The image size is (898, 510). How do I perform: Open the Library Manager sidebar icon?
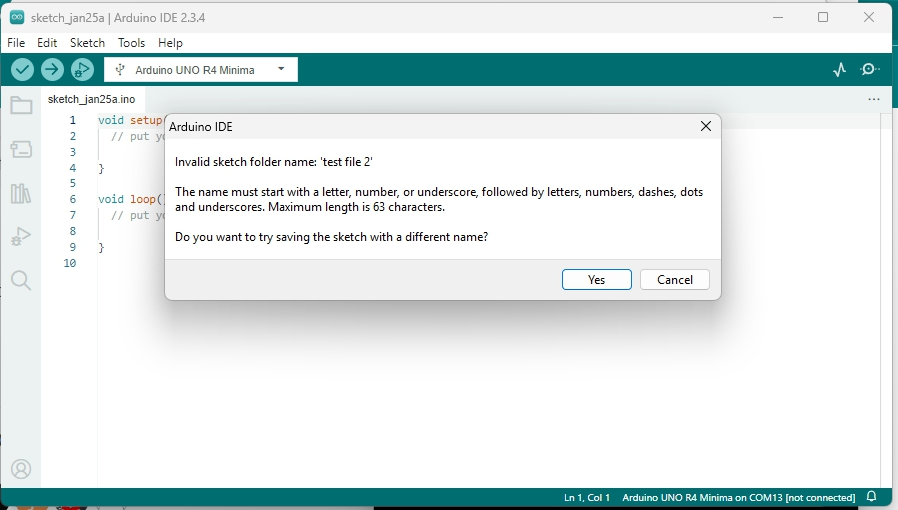click(21, 193)
